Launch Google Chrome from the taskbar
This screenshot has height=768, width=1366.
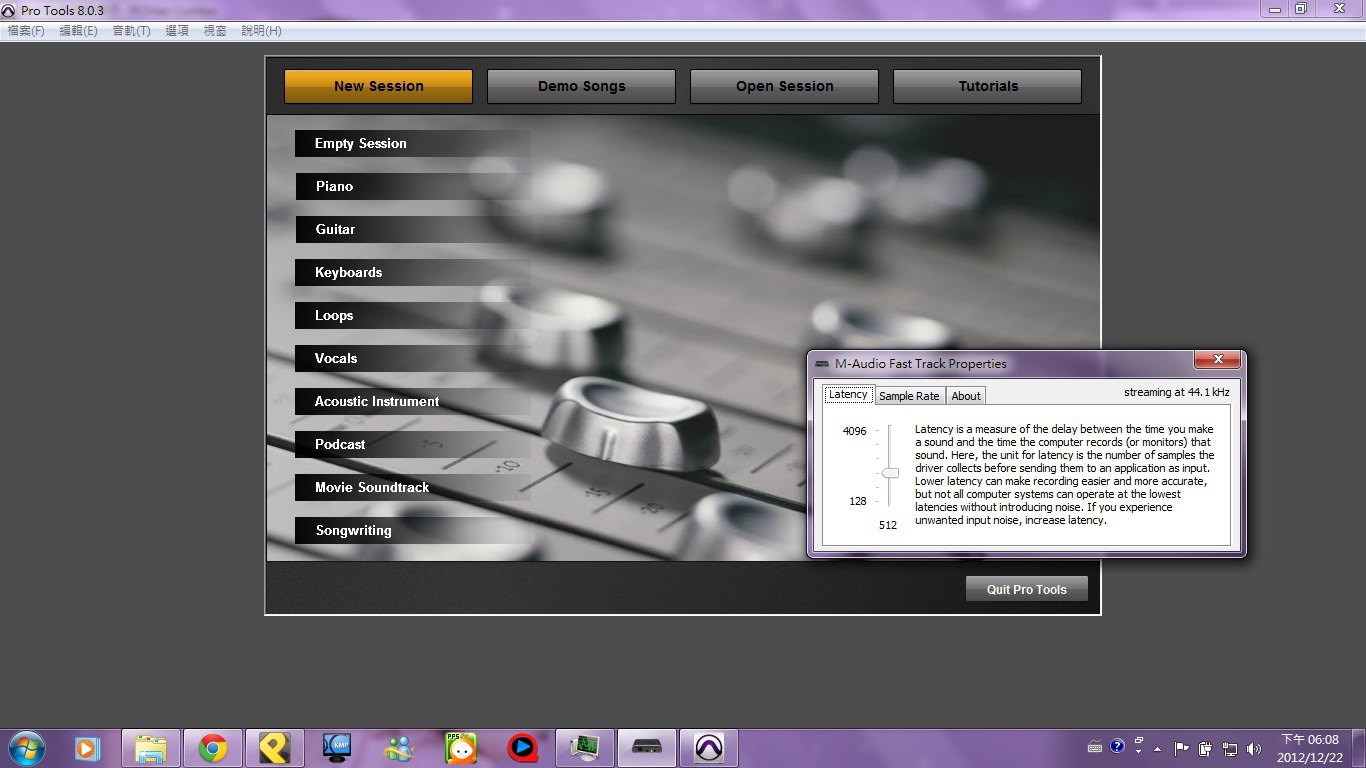pyautogui.click(x=212, y=748)
